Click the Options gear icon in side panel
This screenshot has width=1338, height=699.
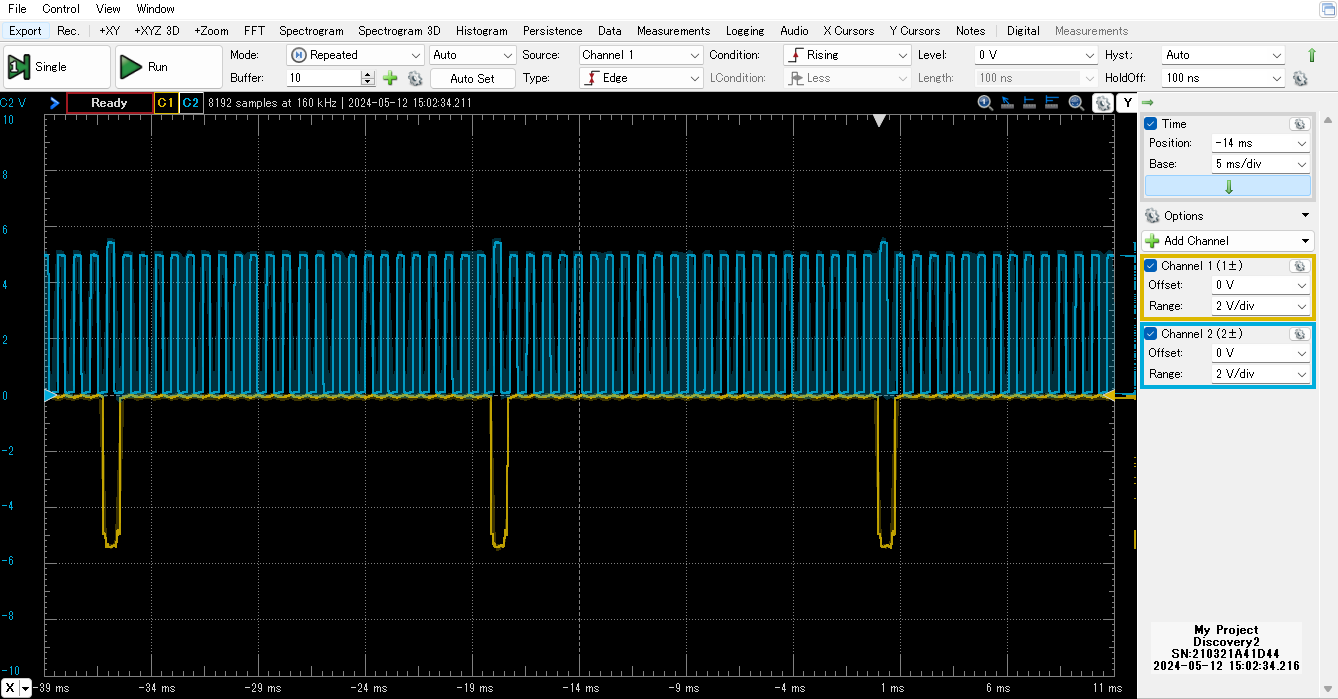1152,216
